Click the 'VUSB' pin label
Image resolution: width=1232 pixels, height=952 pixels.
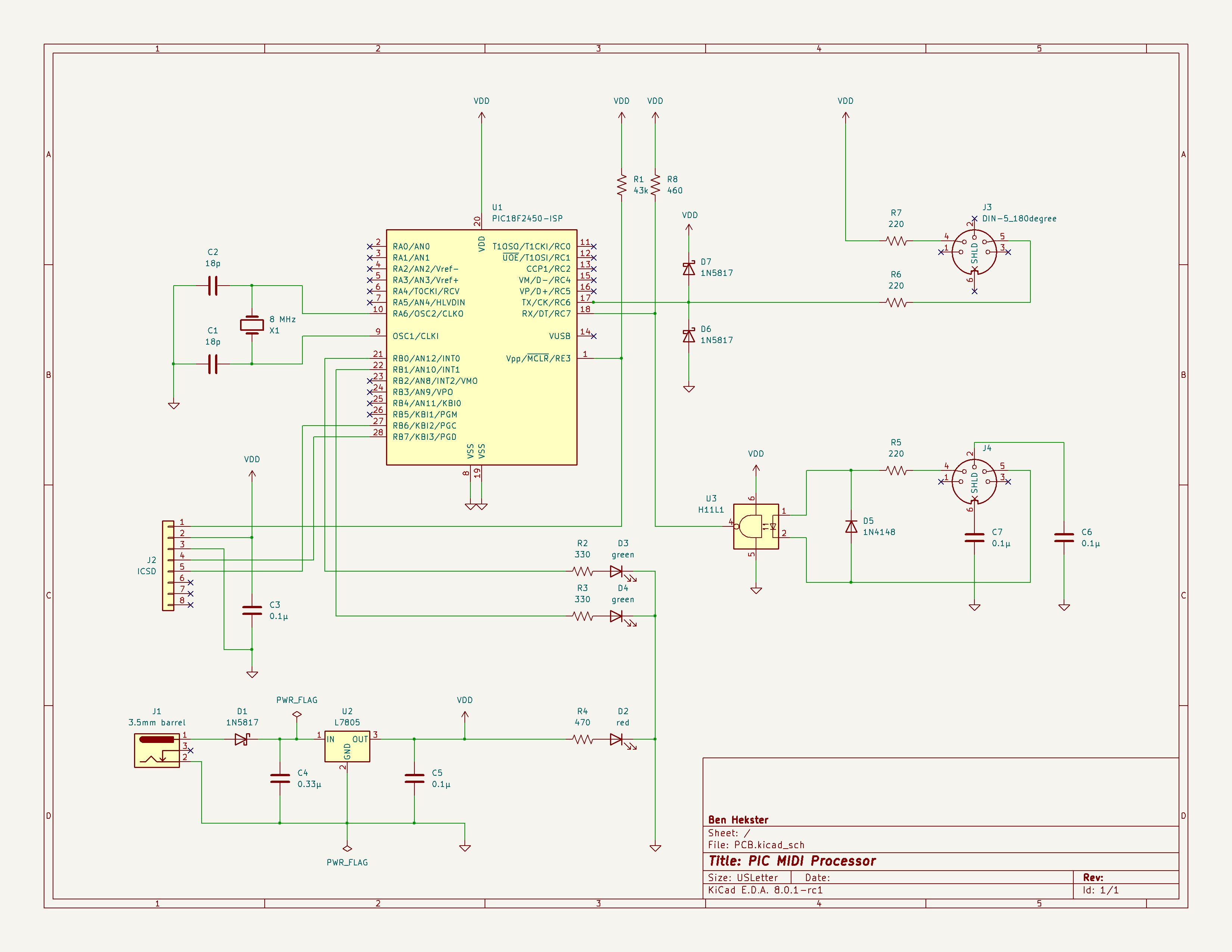(x=560, y=336)
